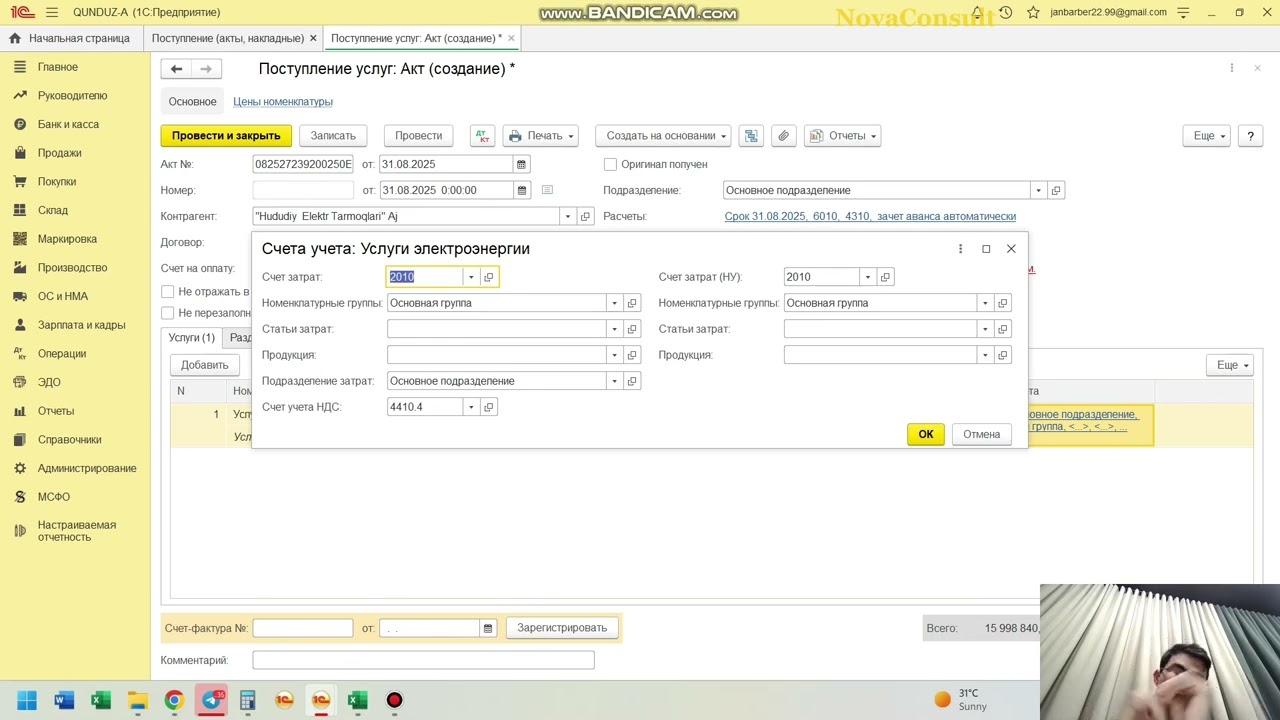Viewport: 1280px width, 720px height.
Task: Open the dialog's three-dot options menu
Action: click(960, 249)
